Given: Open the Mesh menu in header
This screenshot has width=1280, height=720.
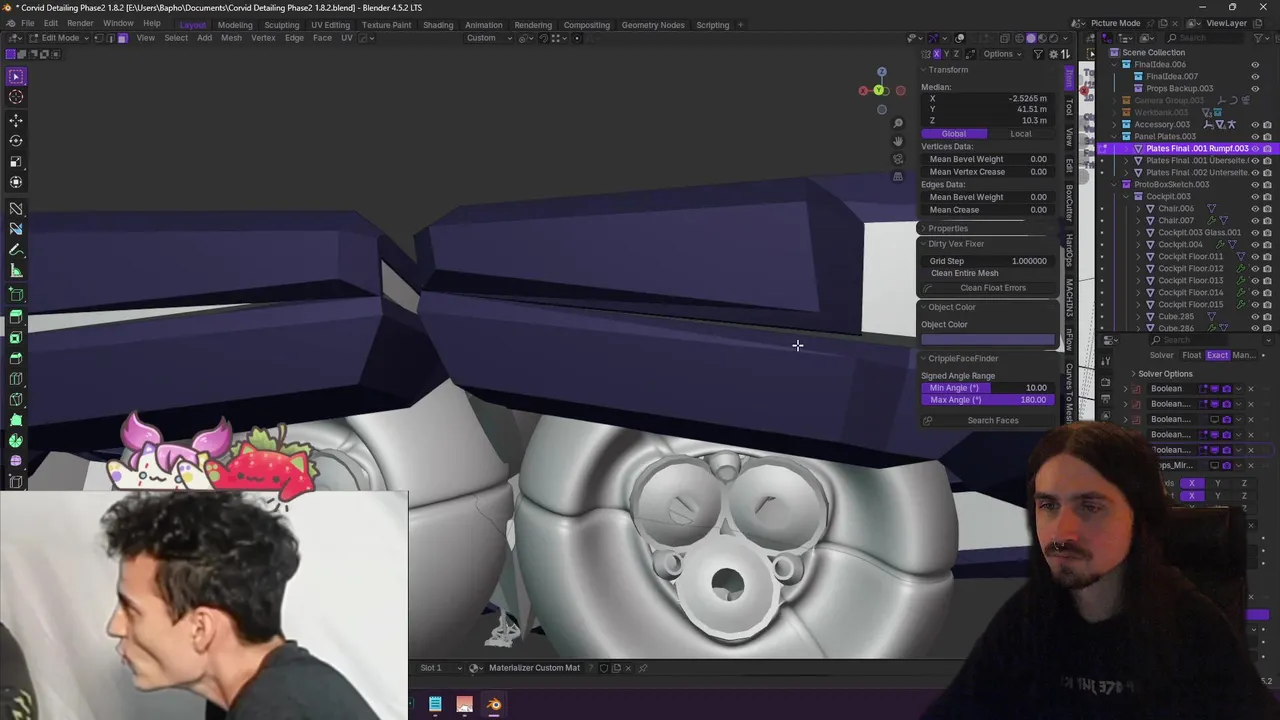Looking at the screenshot, I should [x=231, y=38].
